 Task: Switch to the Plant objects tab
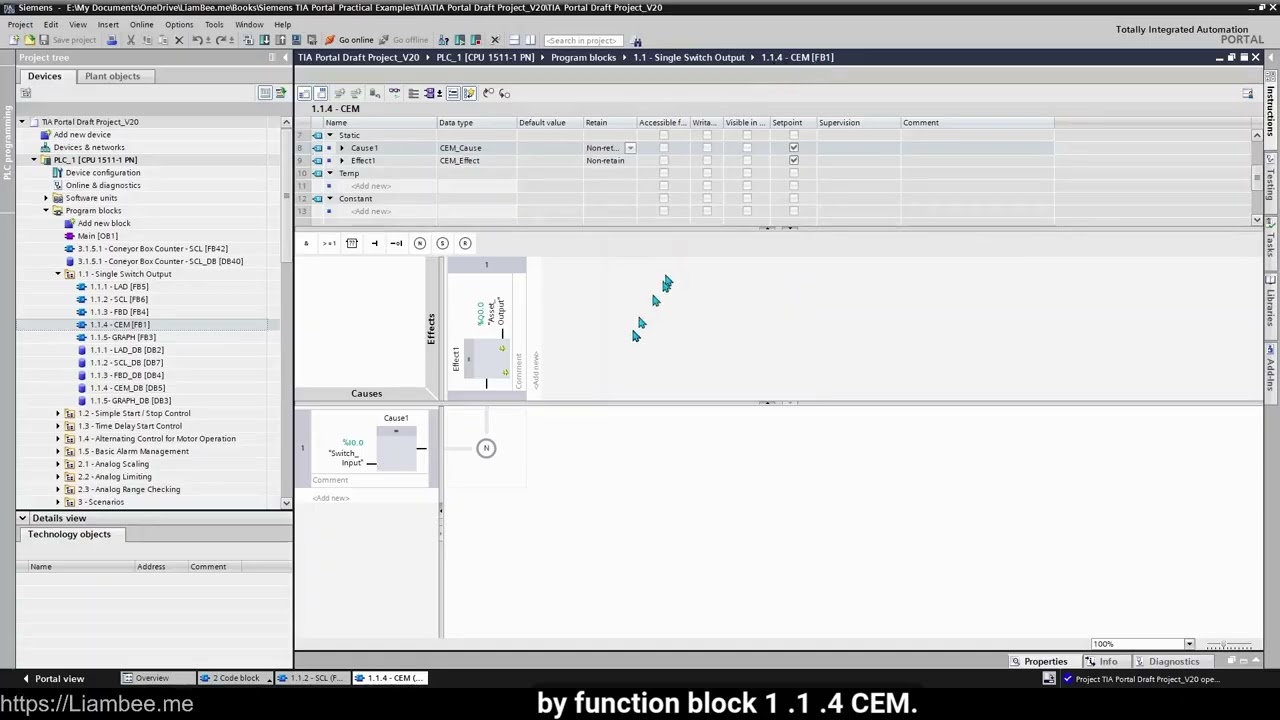[112, 76]
